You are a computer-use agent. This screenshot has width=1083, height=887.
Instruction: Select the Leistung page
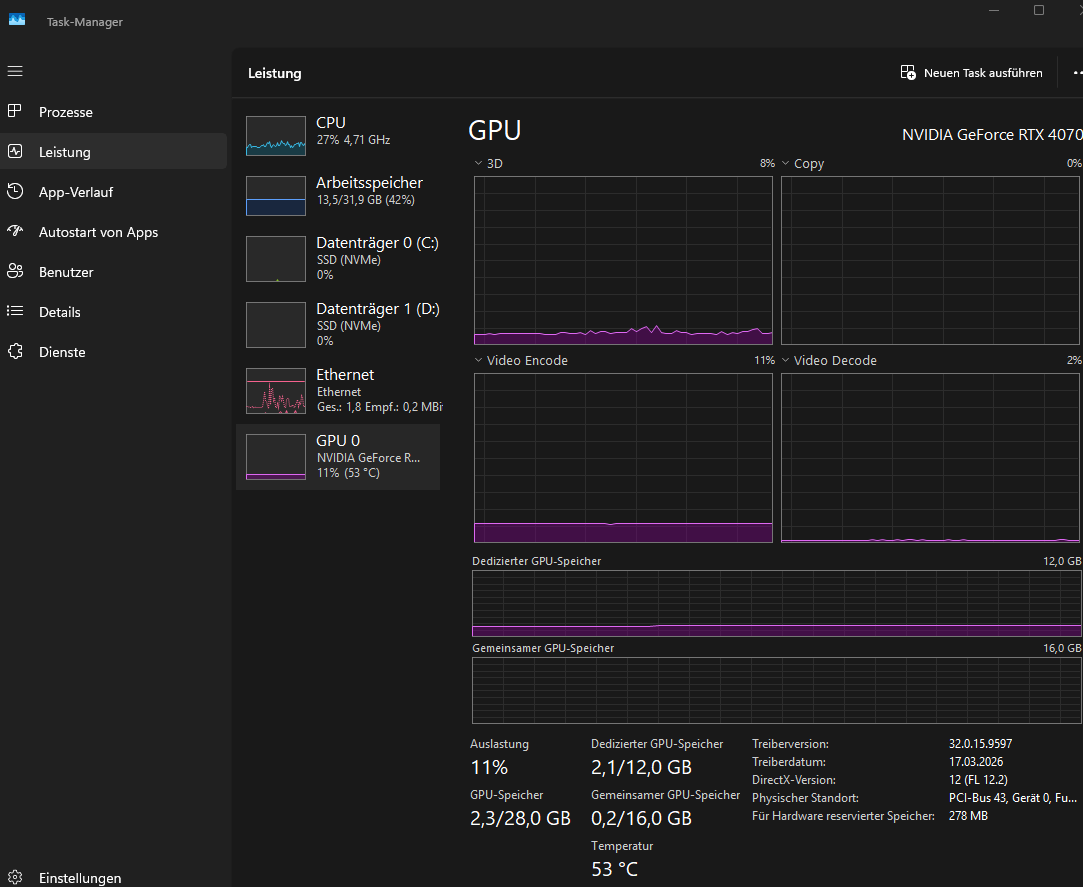113,152
